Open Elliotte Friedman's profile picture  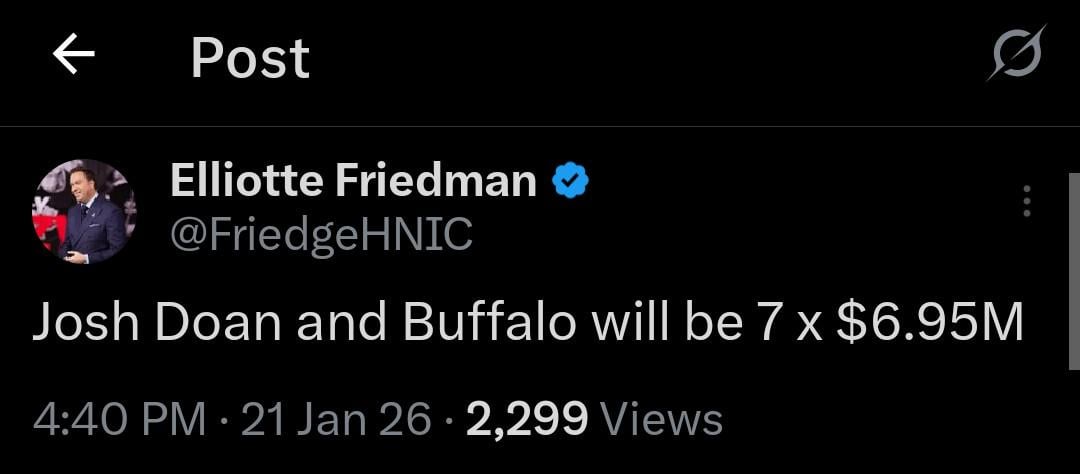click(x=84, y=212)
